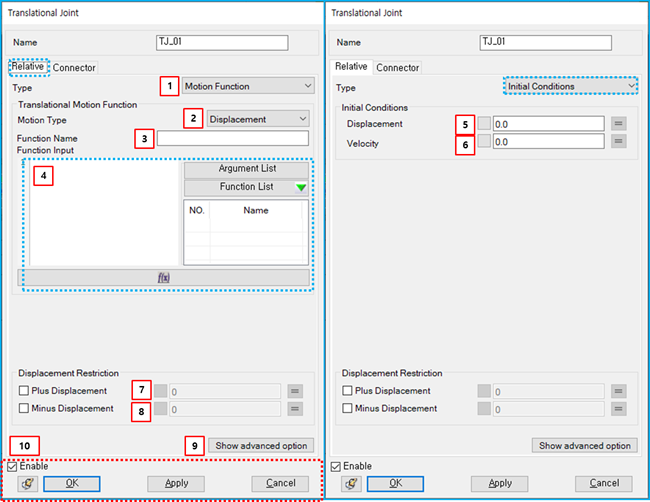The width and height of the screenshot is (650, 502).
Task: Click equals button for Plus Displacement in right dialog
Action: (x=618, y=391)
